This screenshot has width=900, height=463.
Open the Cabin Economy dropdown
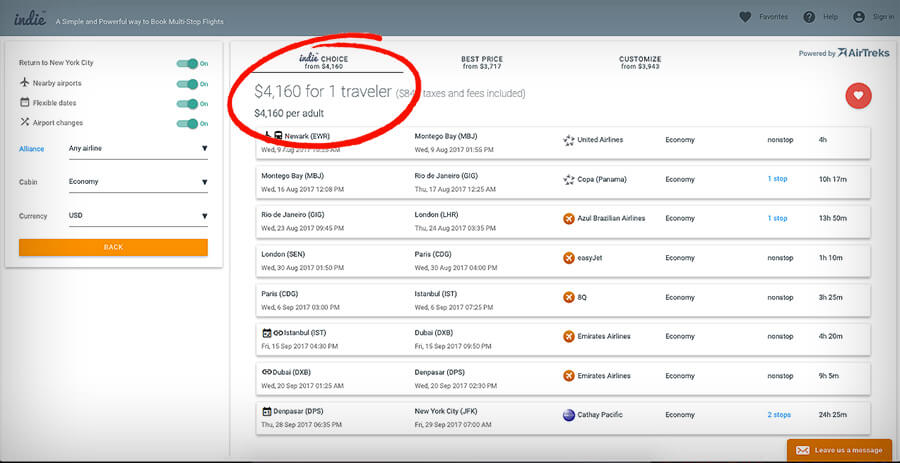click(x=138, y=182)
